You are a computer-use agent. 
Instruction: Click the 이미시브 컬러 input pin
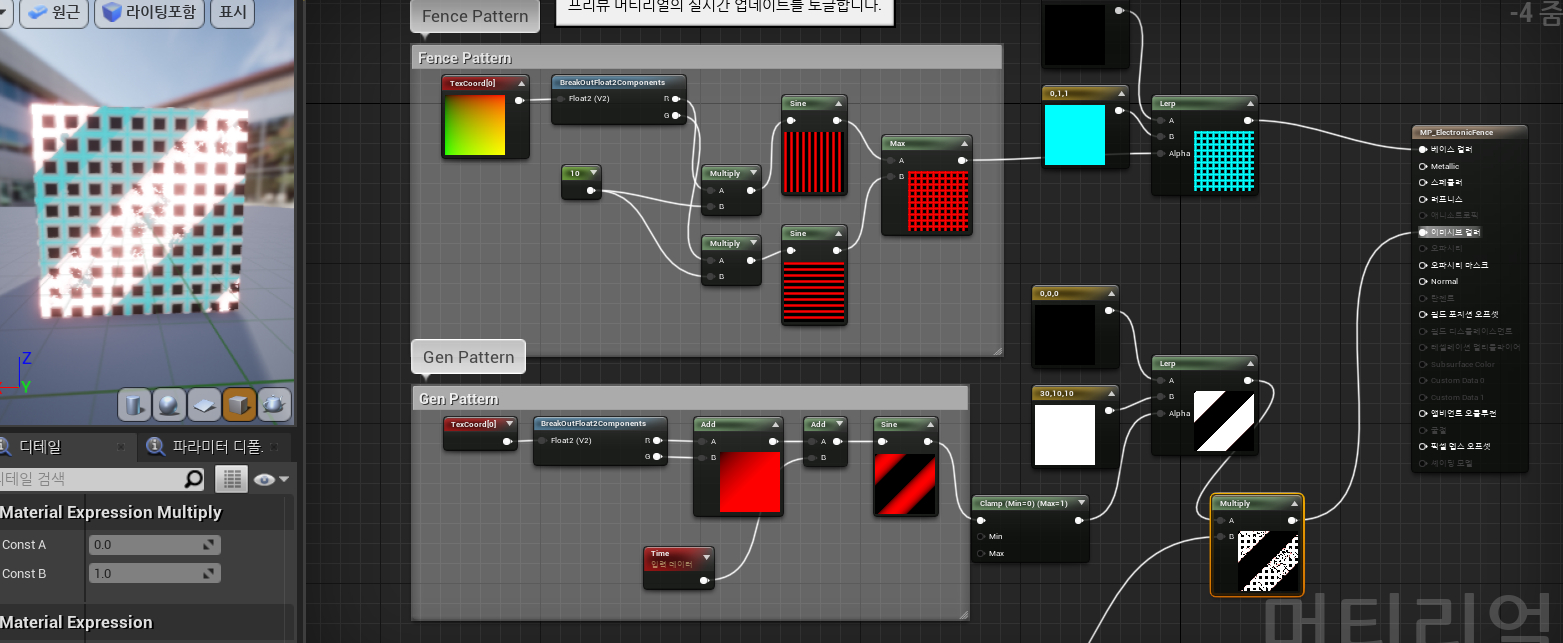[1423, 232]
